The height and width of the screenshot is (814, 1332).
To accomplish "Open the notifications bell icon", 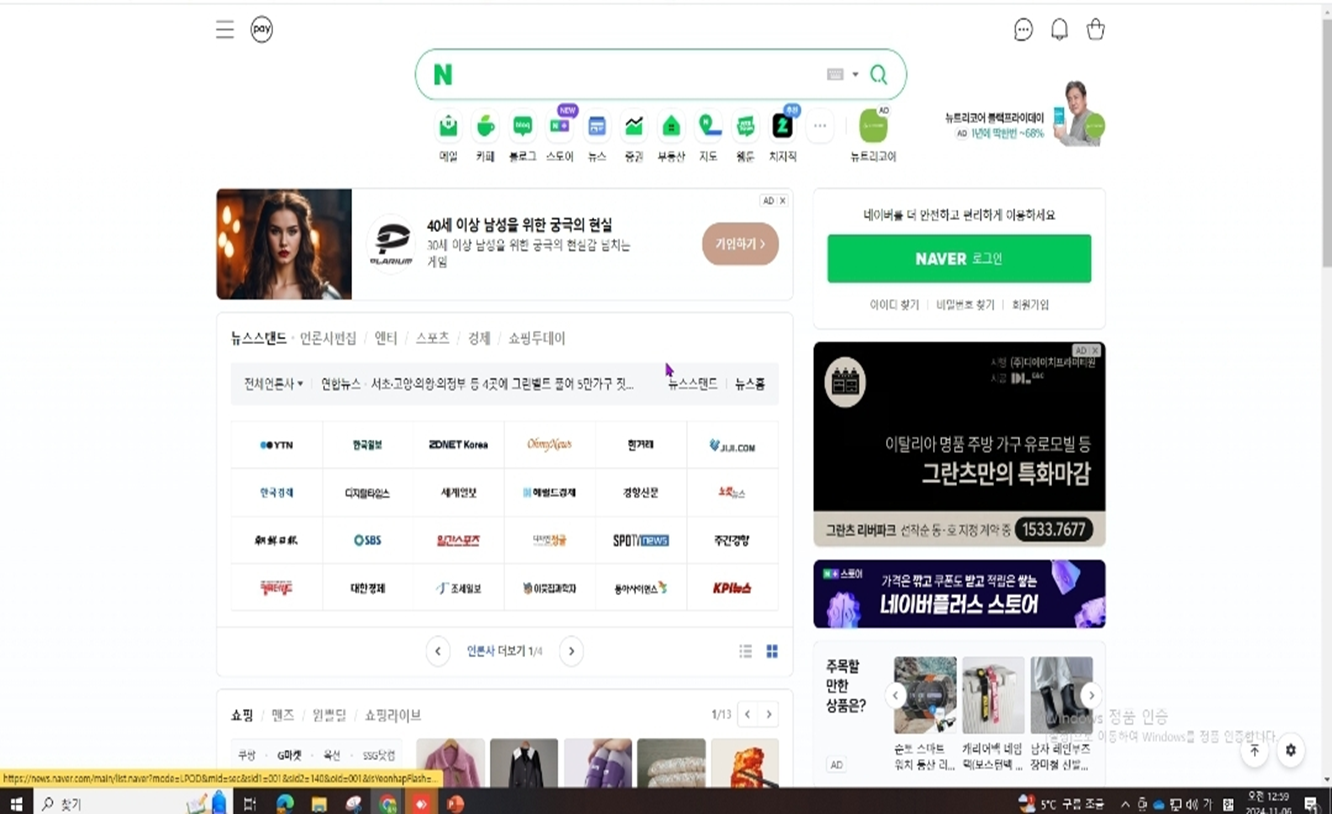I will 1059,30.
